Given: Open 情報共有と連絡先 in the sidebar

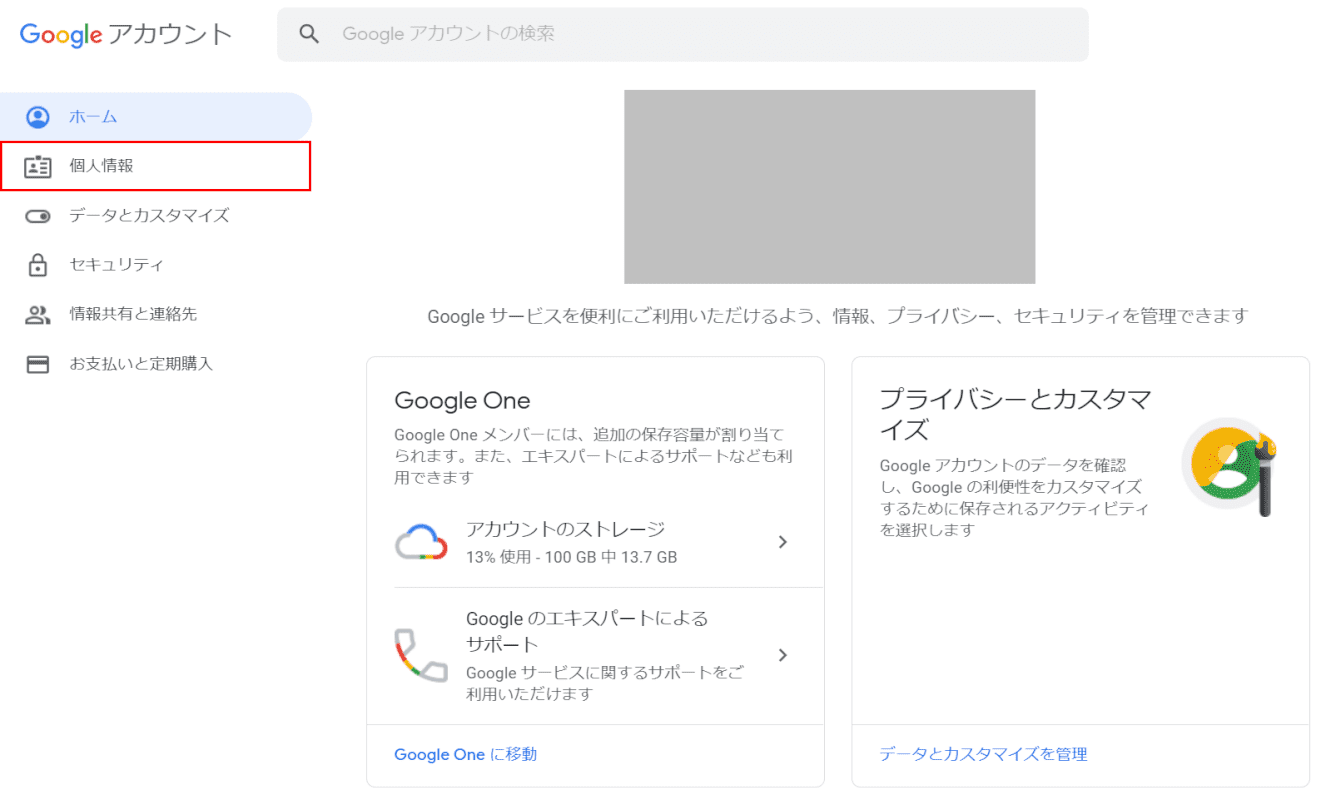Looking at the screenshot, I should pos(156,315).
